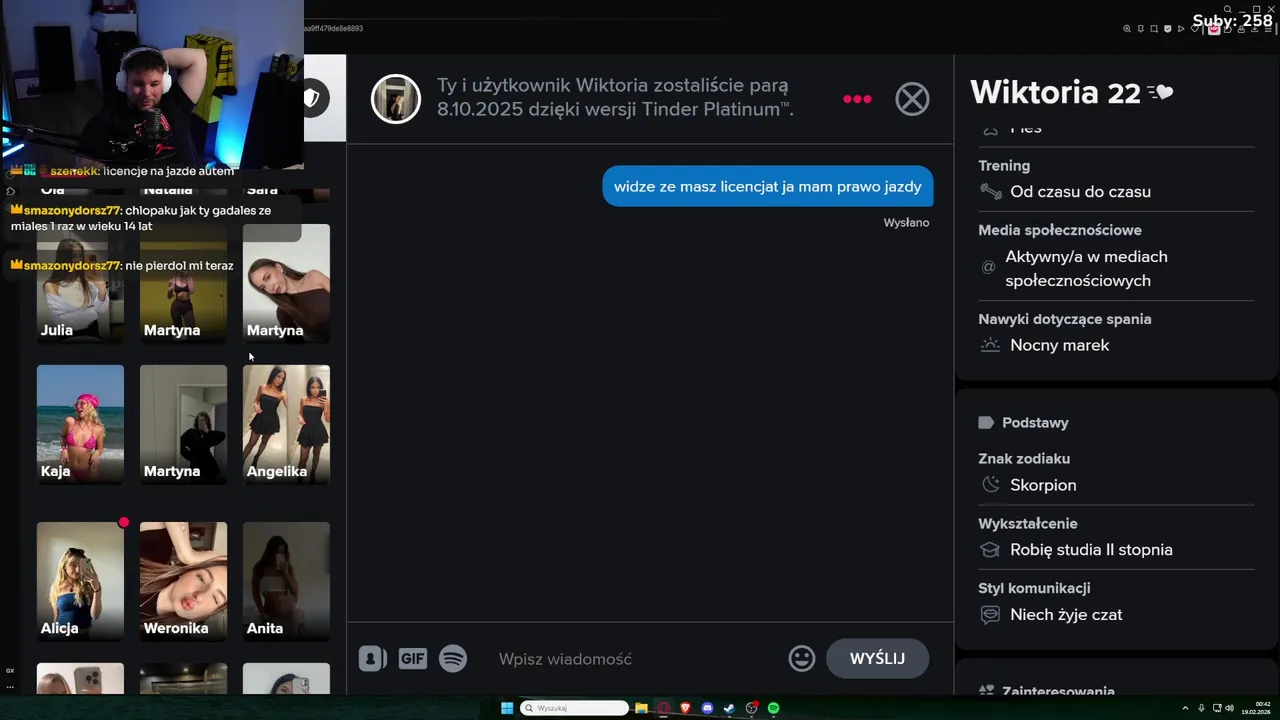The width and height of the screenshot is (1280, 720).
Task: Click the dumbbell icon next to 'Od czasu do czasu'
Action: click(990, 191)
